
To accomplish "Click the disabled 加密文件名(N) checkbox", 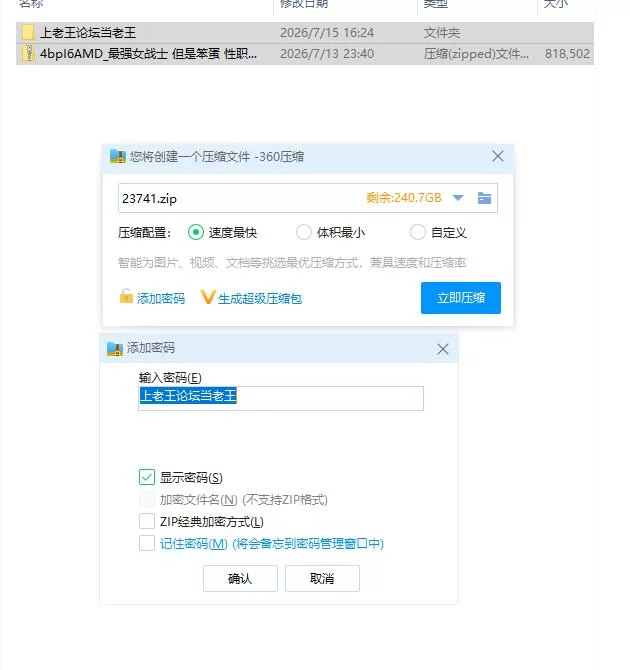I will 147,499.
